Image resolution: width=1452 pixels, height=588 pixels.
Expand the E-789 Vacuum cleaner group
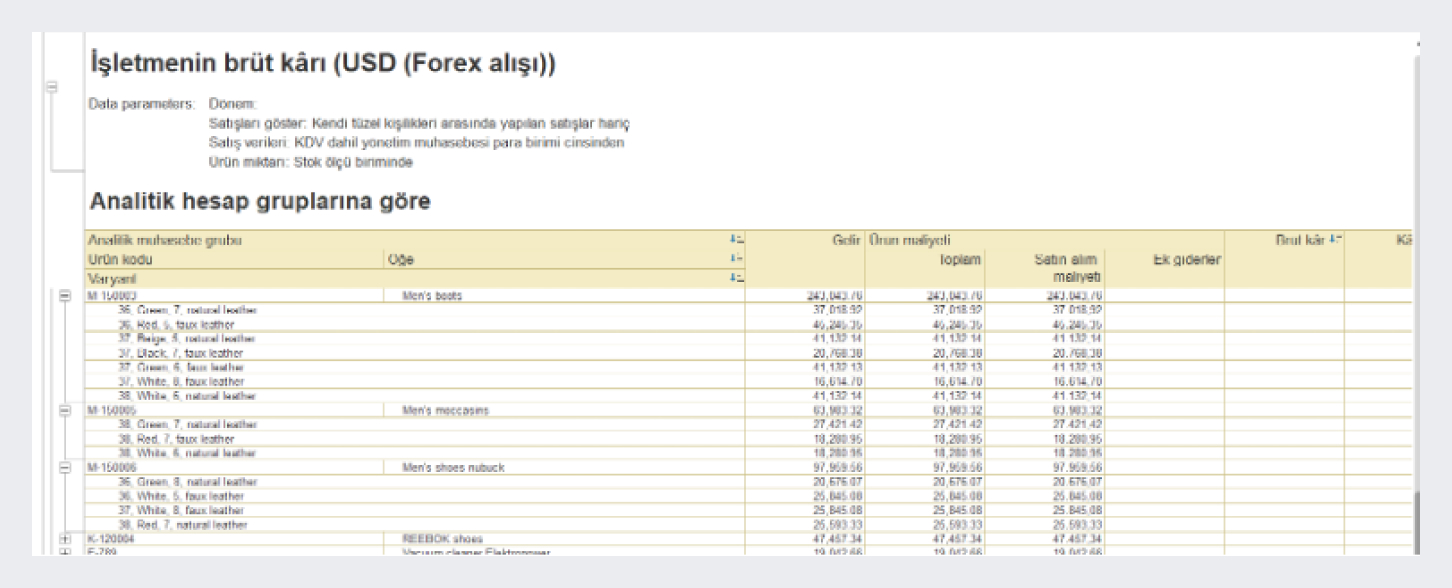coord(66,552)
